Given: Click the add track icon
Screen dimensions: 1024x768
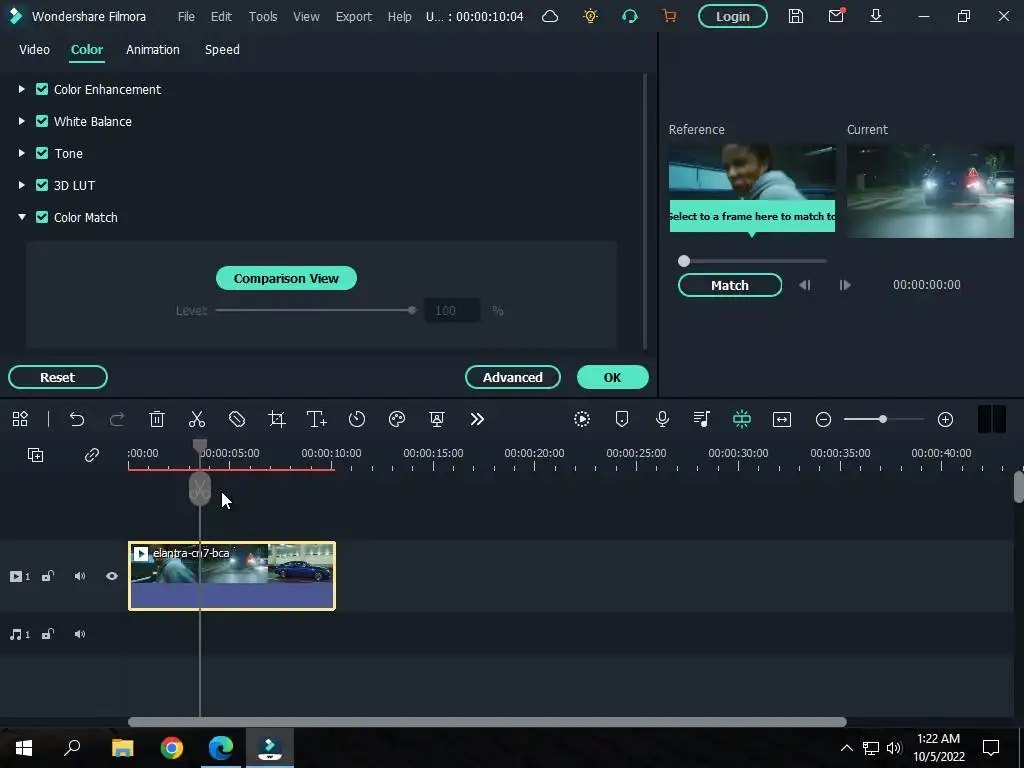Looking at the screenshot, I should [35, 455].
